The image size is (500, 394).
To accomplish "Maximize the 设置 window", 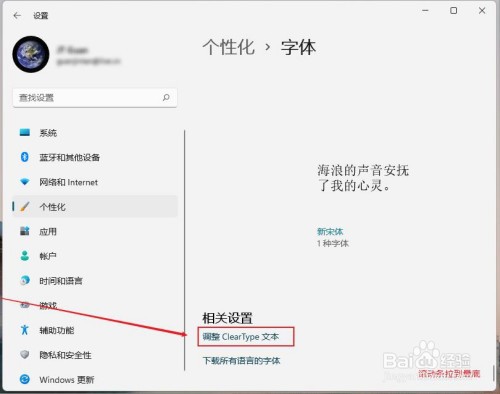I will (x=454, y=11).
